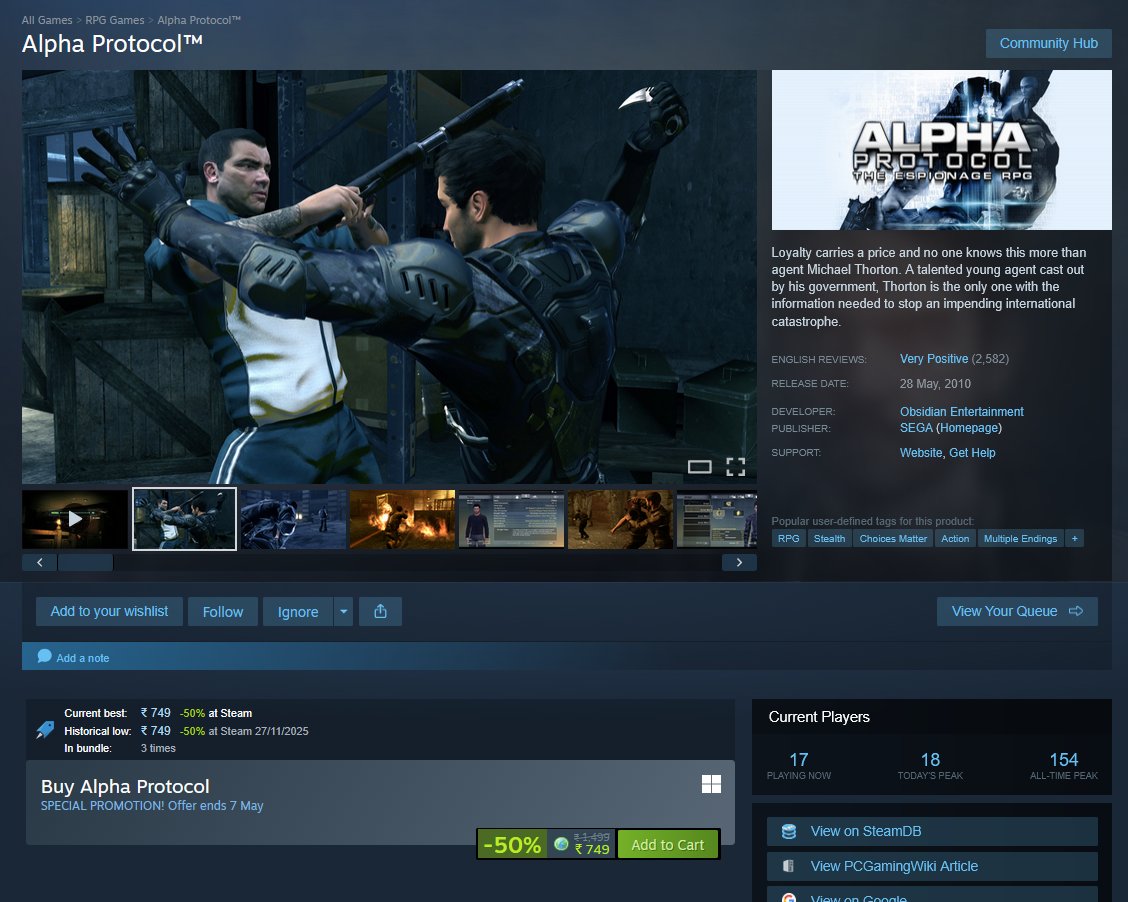Share this game via share icon
1128x902 pixels.
click(x=381, y=611)
